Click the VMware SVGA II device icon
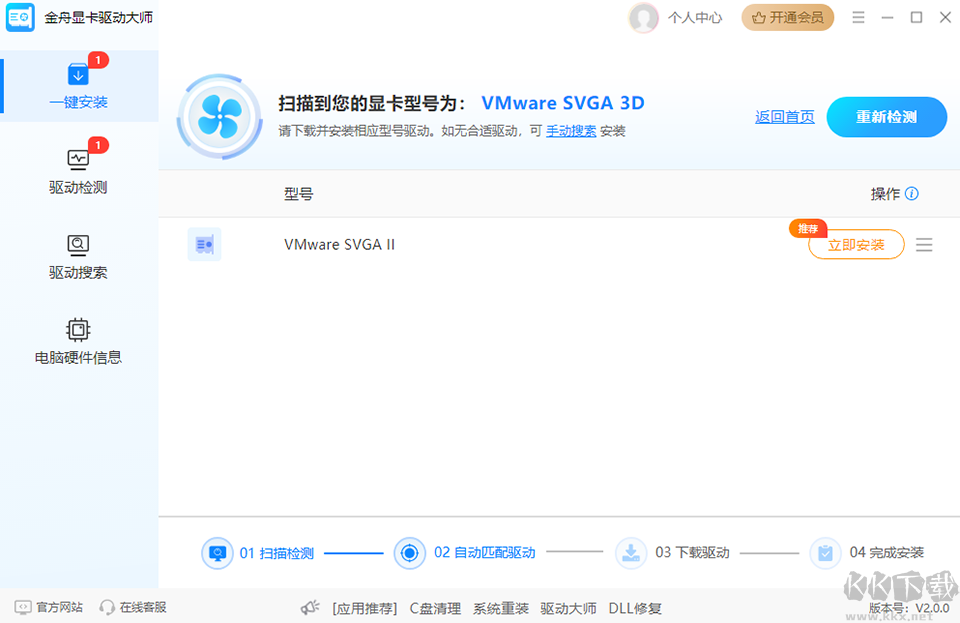Image resolution: width=960 pixels, height=623 pixels. click(204, 244)
